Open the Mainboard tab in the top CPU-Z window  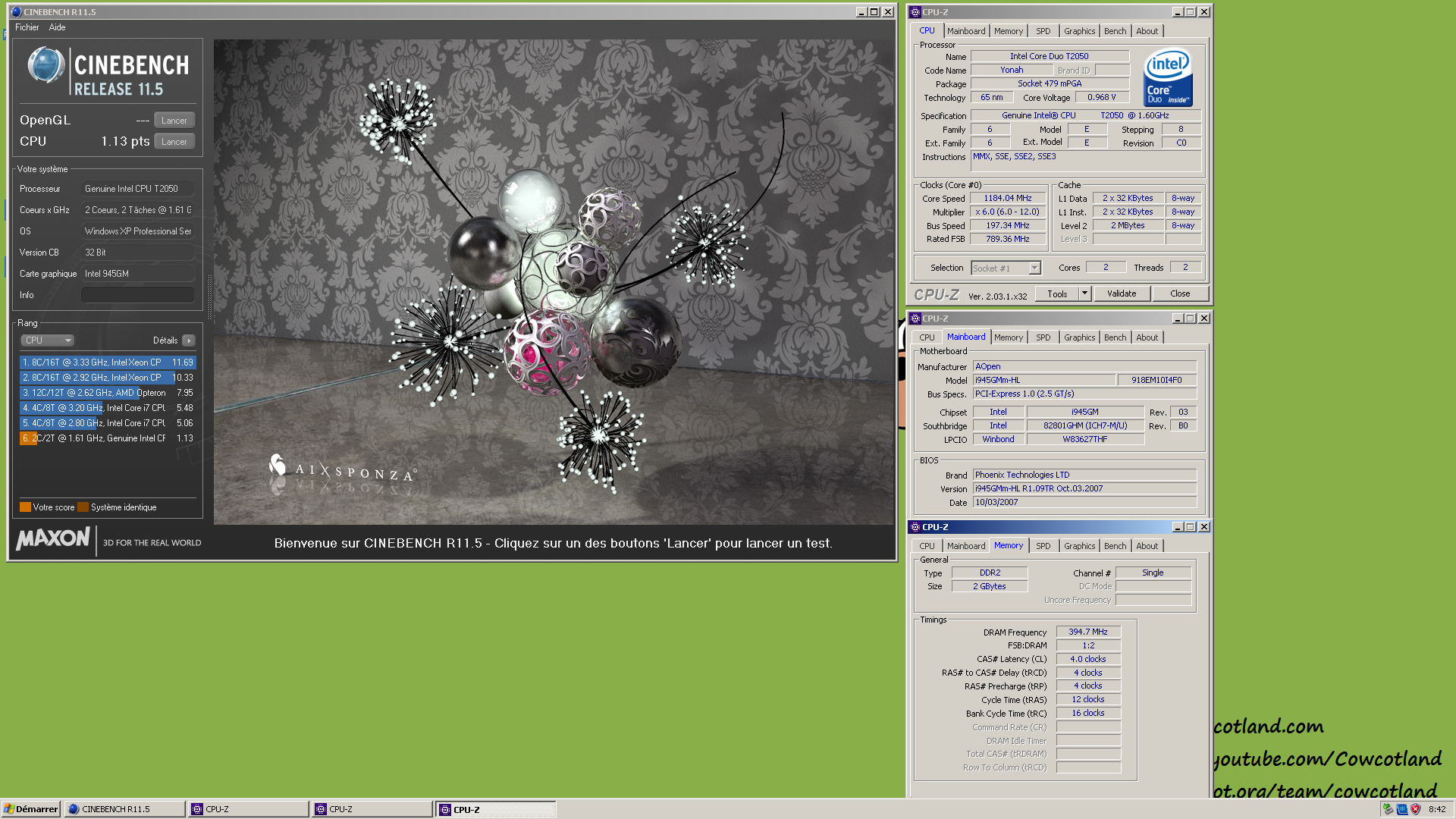click(x=966, y=31)
